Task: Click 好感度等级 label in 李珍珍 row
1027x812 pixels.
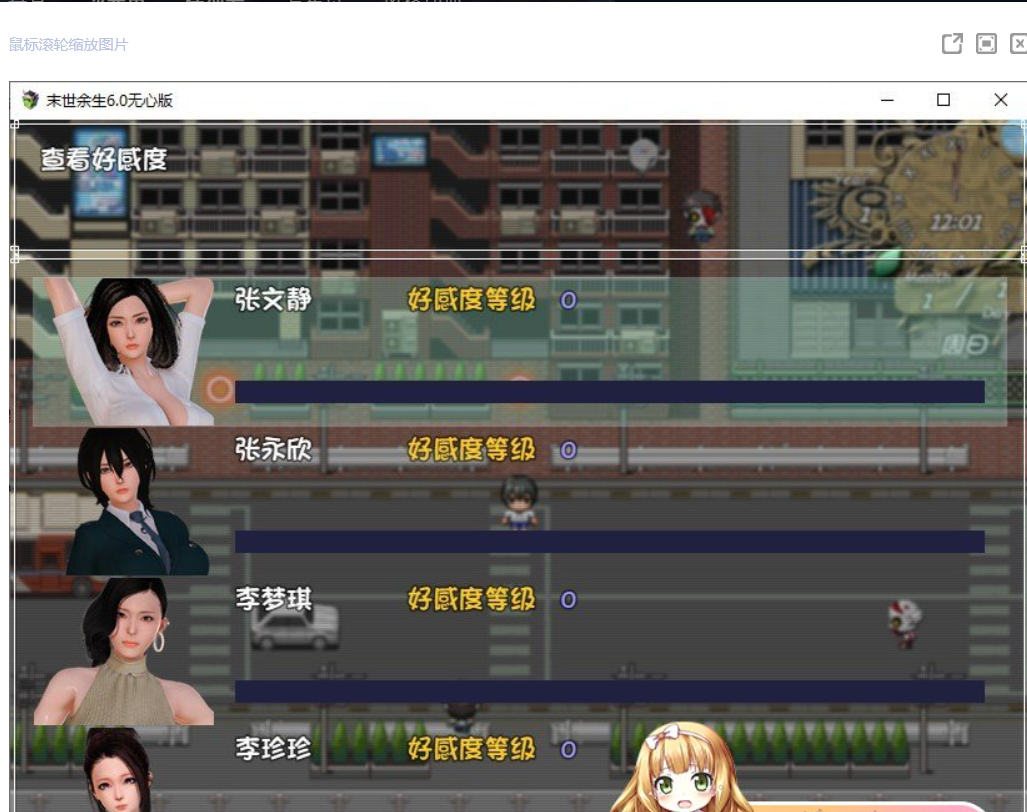Action: (472, 748)
